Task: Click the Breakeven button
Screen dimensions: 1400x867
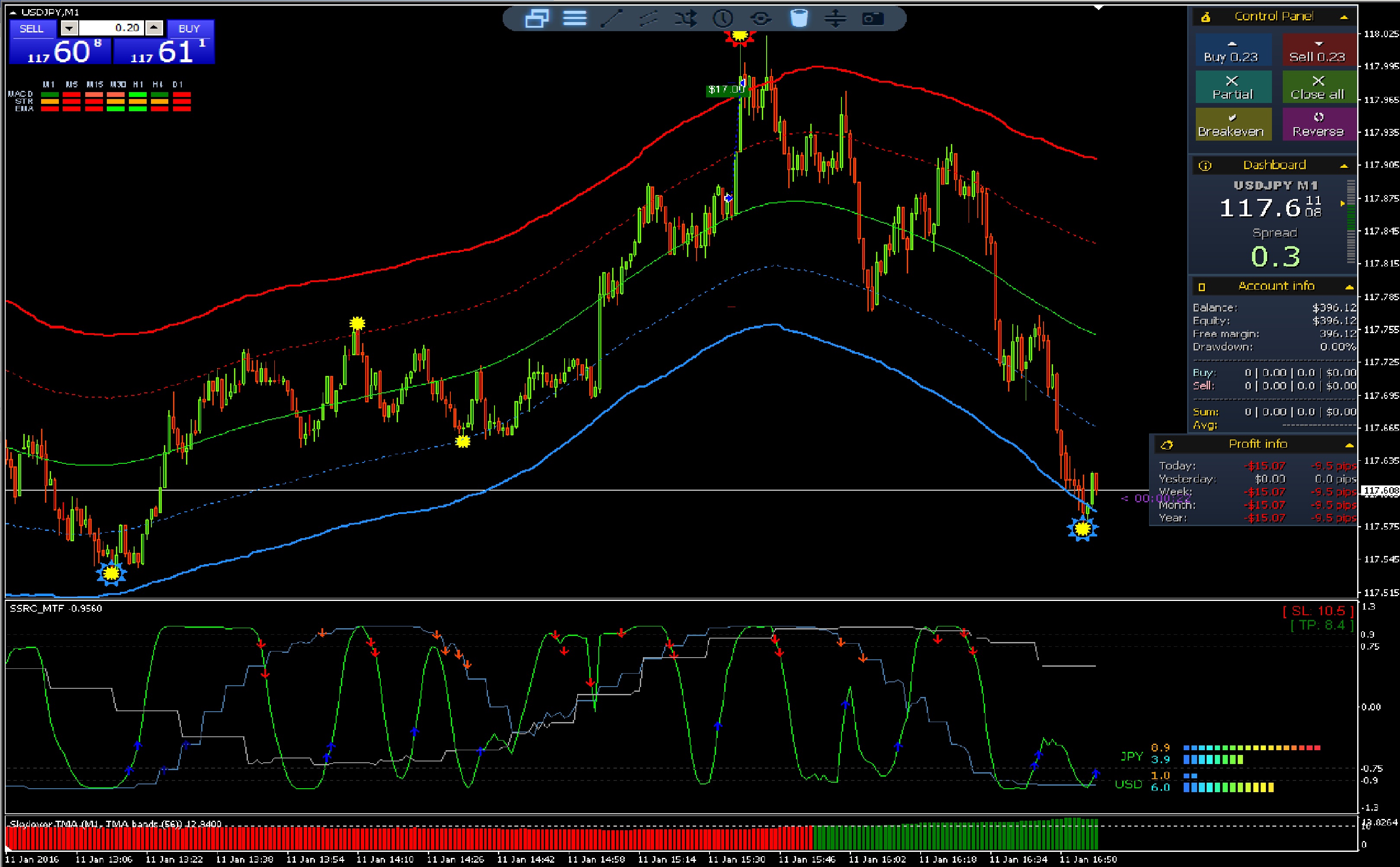Action: [x=1233, y=125]
